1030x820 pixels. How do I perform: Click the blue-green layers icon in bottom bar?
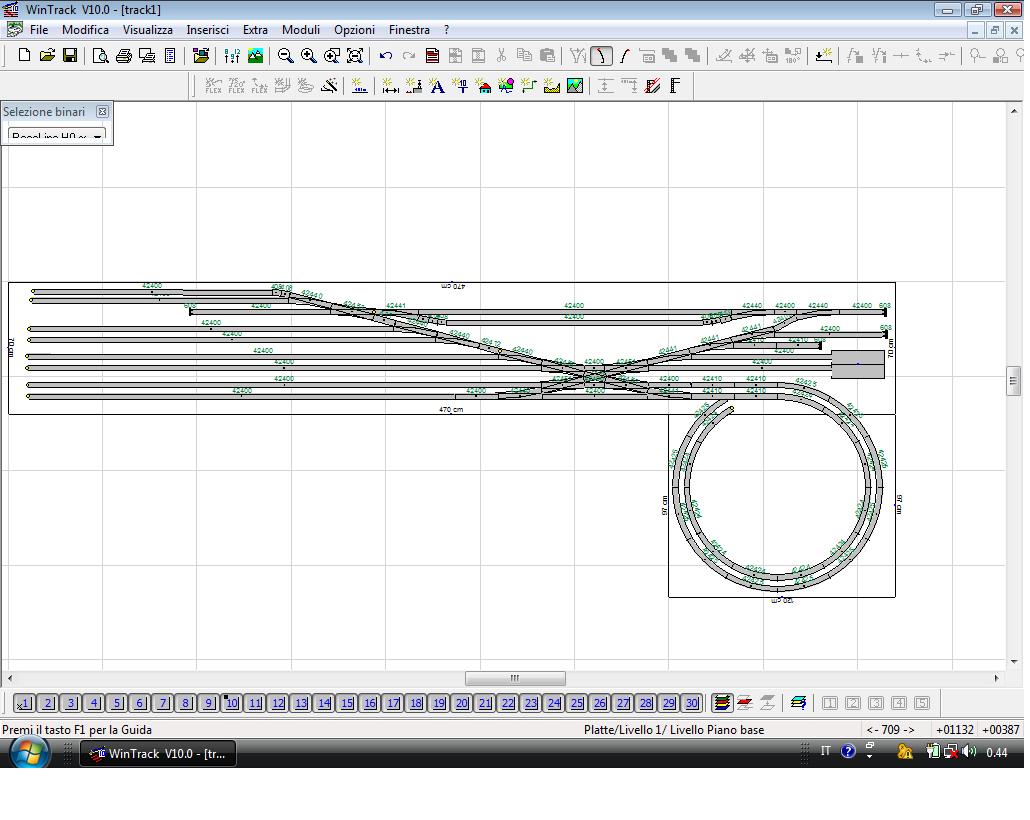799,703
